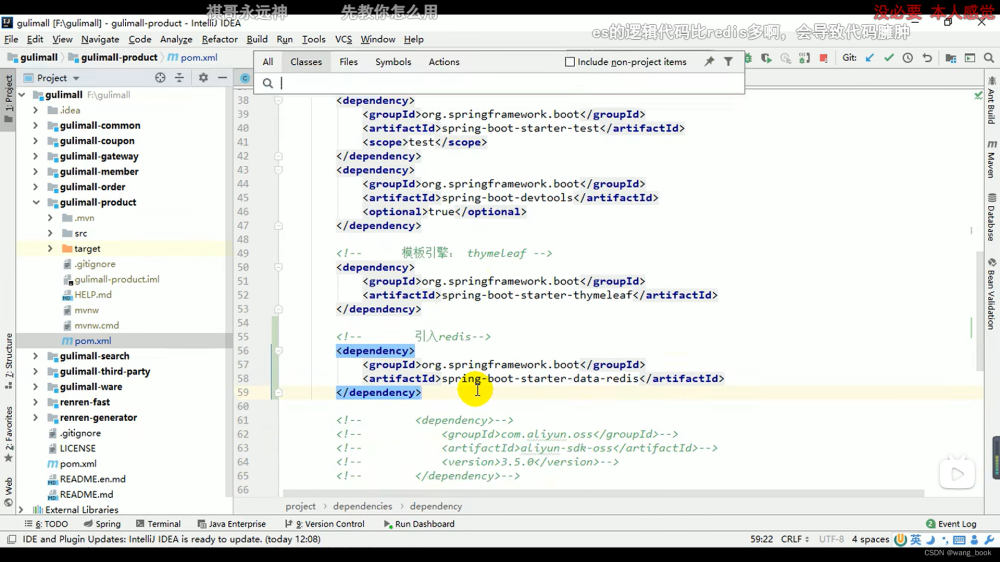This screenshot has width=1000, height=562.
Task: Click the Git rollback arrow icon
Action: (927, 58)
